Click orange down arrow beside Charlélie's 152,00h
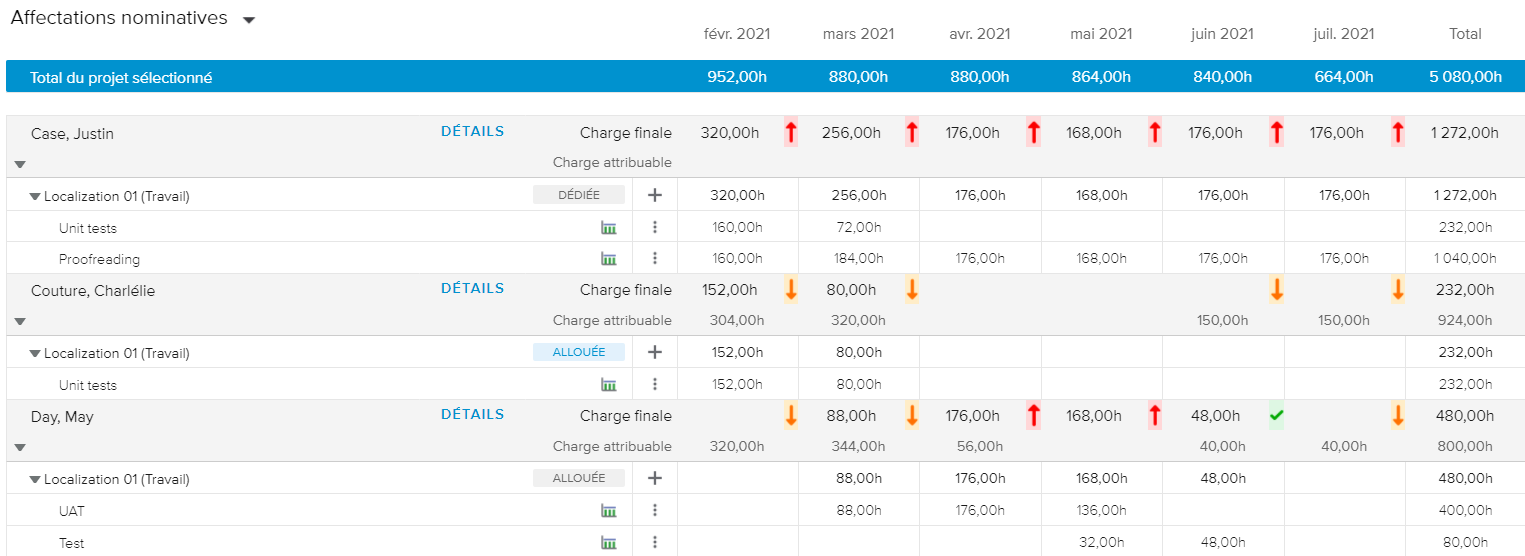 tap(791, 290)
